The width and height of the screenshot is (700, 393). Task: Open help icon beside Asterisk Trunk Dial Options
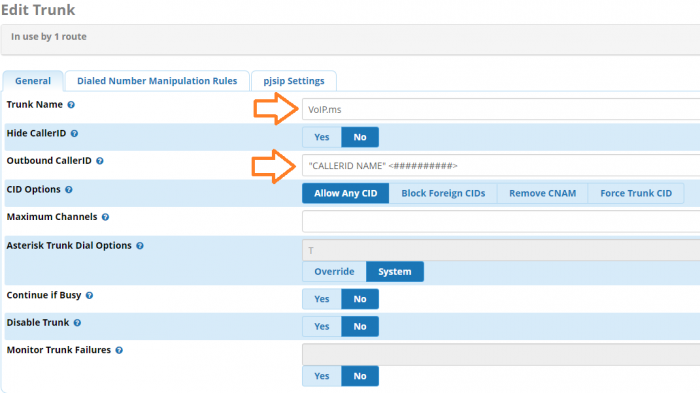pyautogui.click(x=140, y=246)
